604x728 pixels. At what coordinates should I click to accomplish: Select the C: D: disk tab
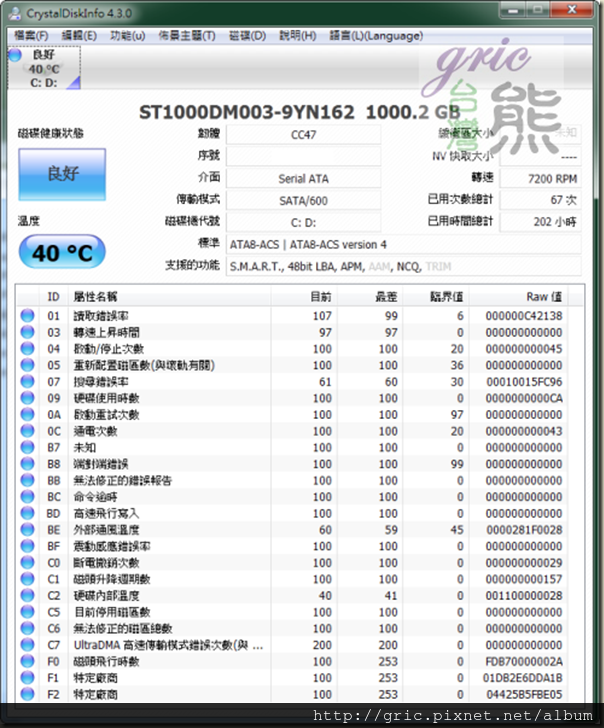tap(44, 68)
